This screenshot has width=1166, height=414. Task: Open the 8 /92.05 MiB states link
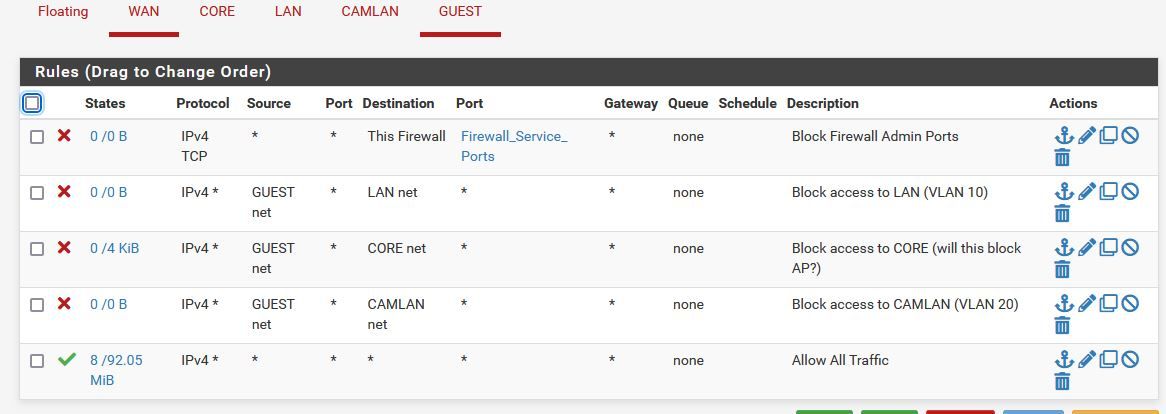pyautogui.click(x=116, y=370)
